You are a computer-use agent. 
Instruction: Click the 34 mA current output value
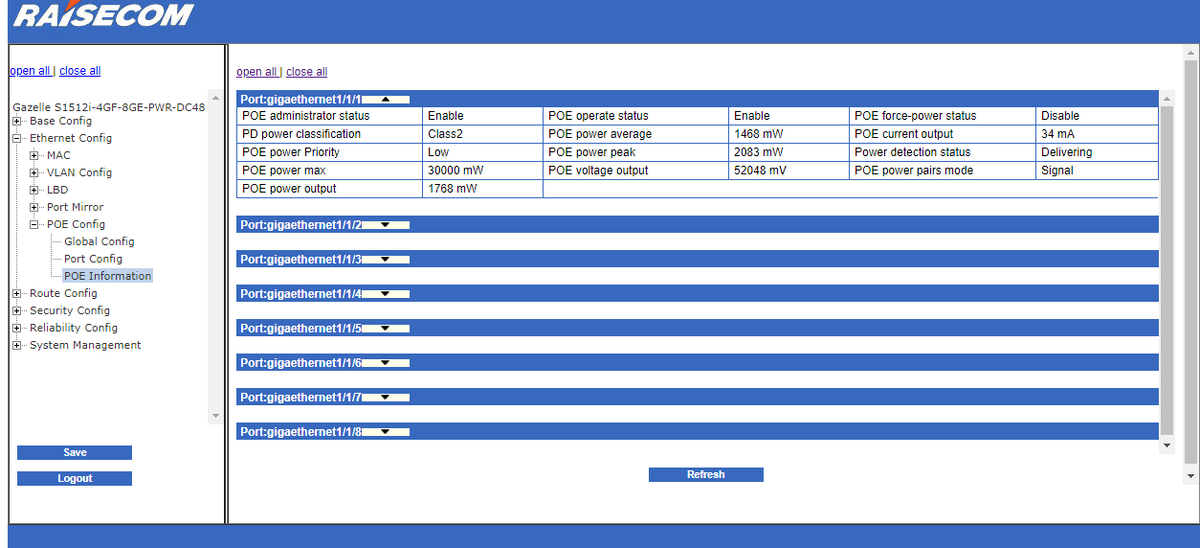coord(1058,134)
